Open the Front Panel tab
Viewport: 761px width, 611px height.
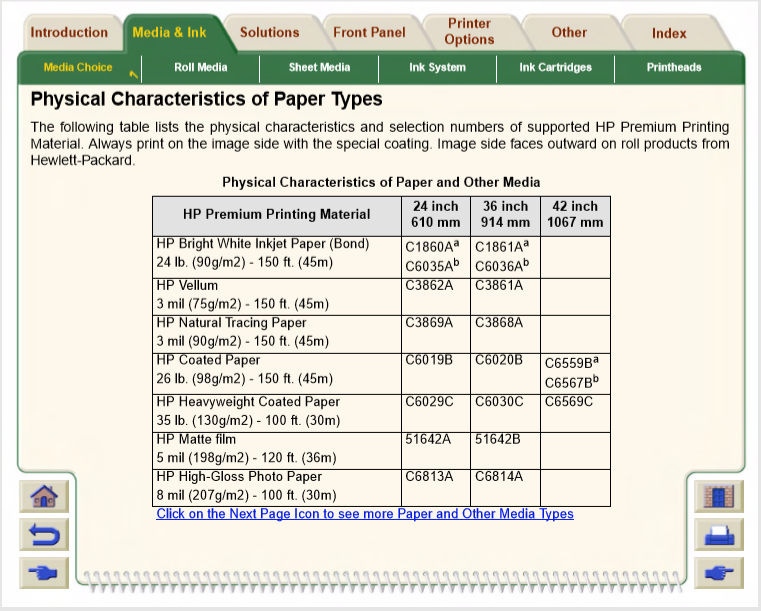369,32
